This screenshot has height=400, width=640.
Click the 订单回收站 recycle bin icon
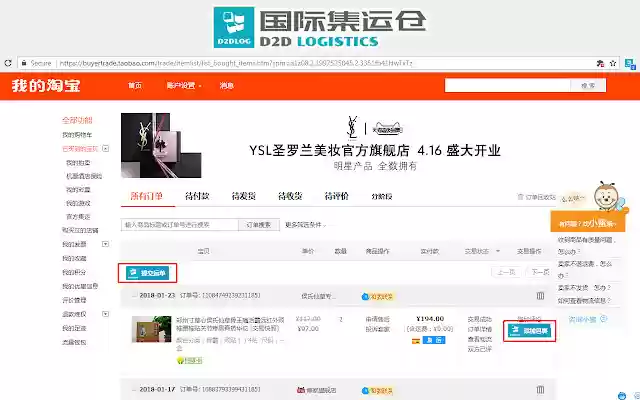[520, 197]
